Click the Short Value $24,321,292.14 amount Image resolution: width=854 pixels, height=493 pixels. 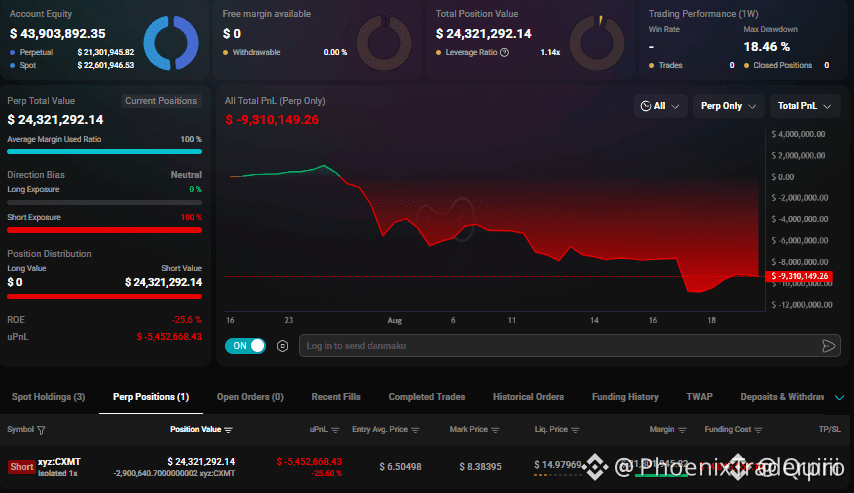point(163,282)
